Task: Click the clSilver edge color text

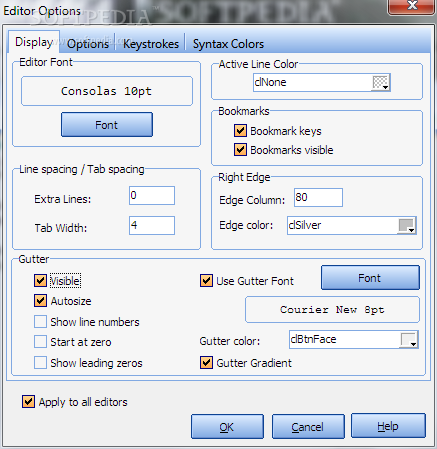Action: (x=305, y=225)
